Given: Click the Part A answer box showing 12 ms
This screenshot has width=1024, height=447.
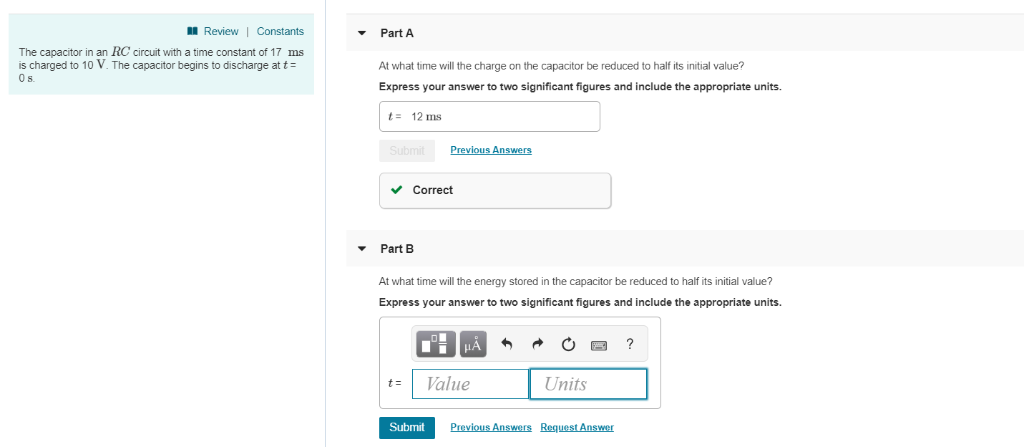Looking at the screenshot, I should pos(489,116).
